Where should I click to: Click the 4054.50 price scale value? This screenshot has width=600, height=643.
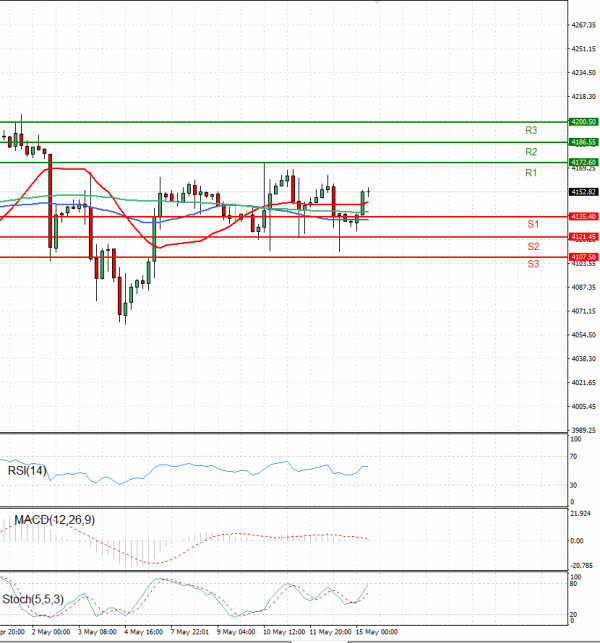pos(584,335)
